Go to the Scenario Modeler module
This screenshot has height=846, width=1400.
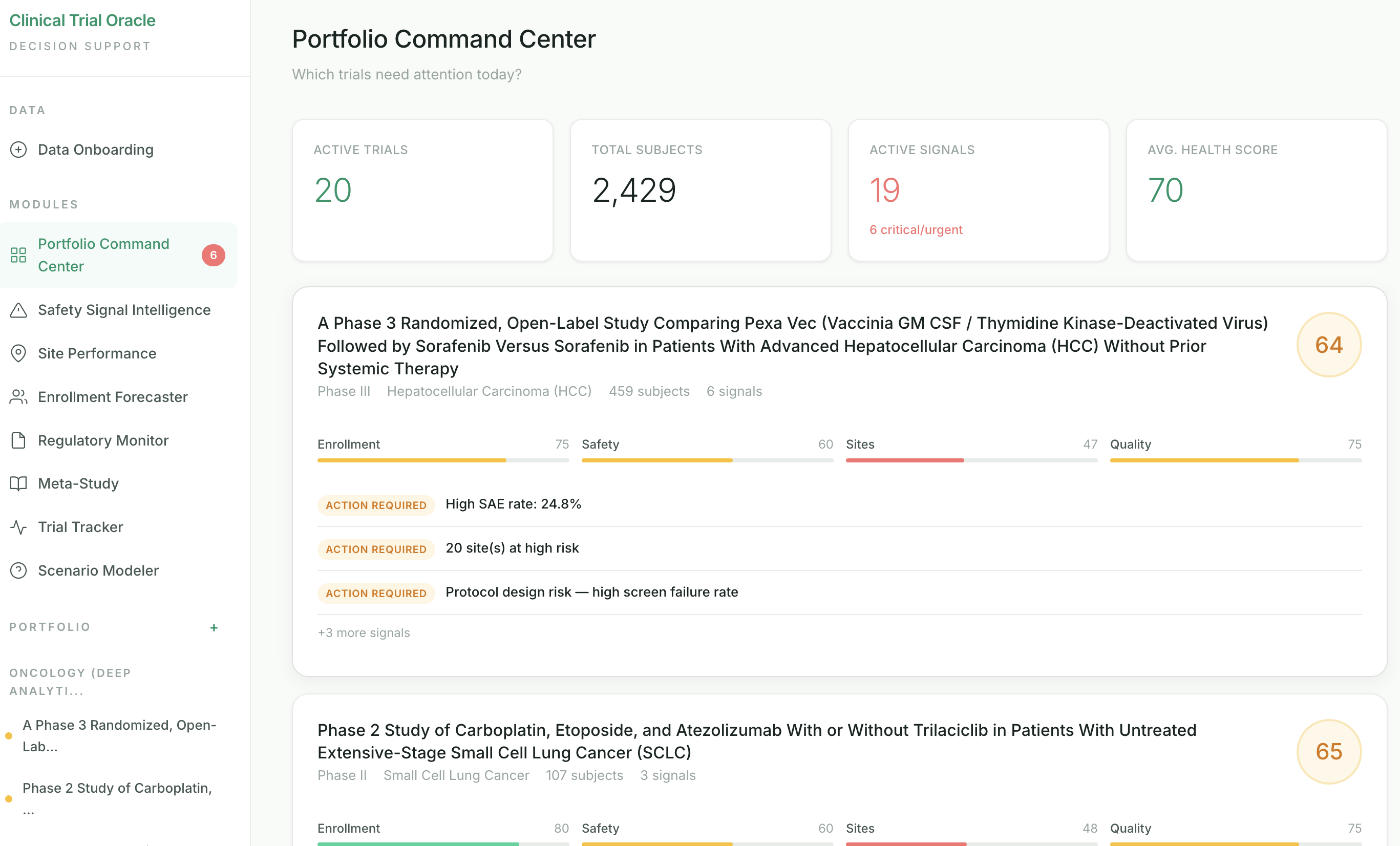pos(118,570)
